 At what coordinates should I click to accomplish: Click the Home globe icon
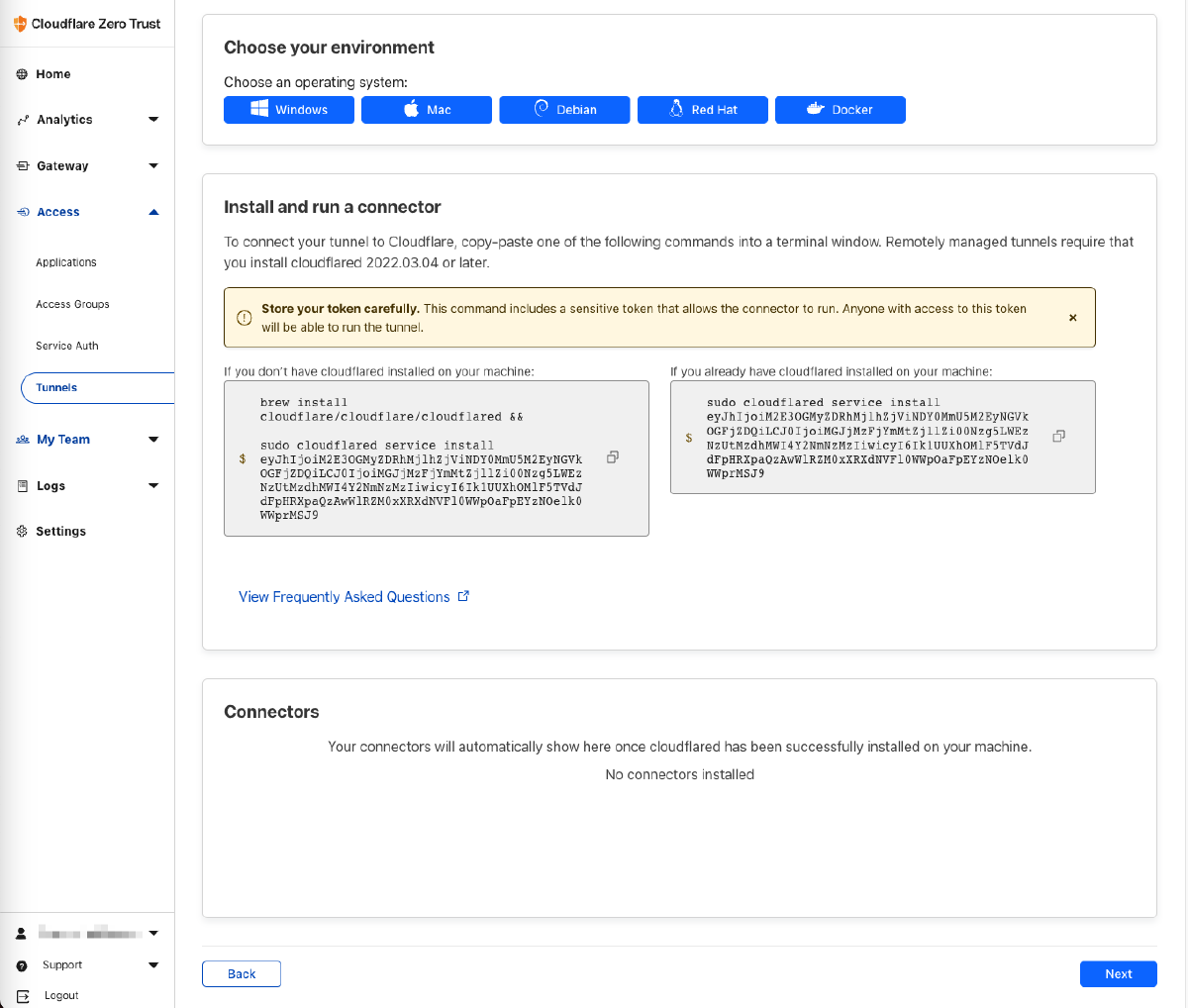pyautogui.click(x=22, y=74)
